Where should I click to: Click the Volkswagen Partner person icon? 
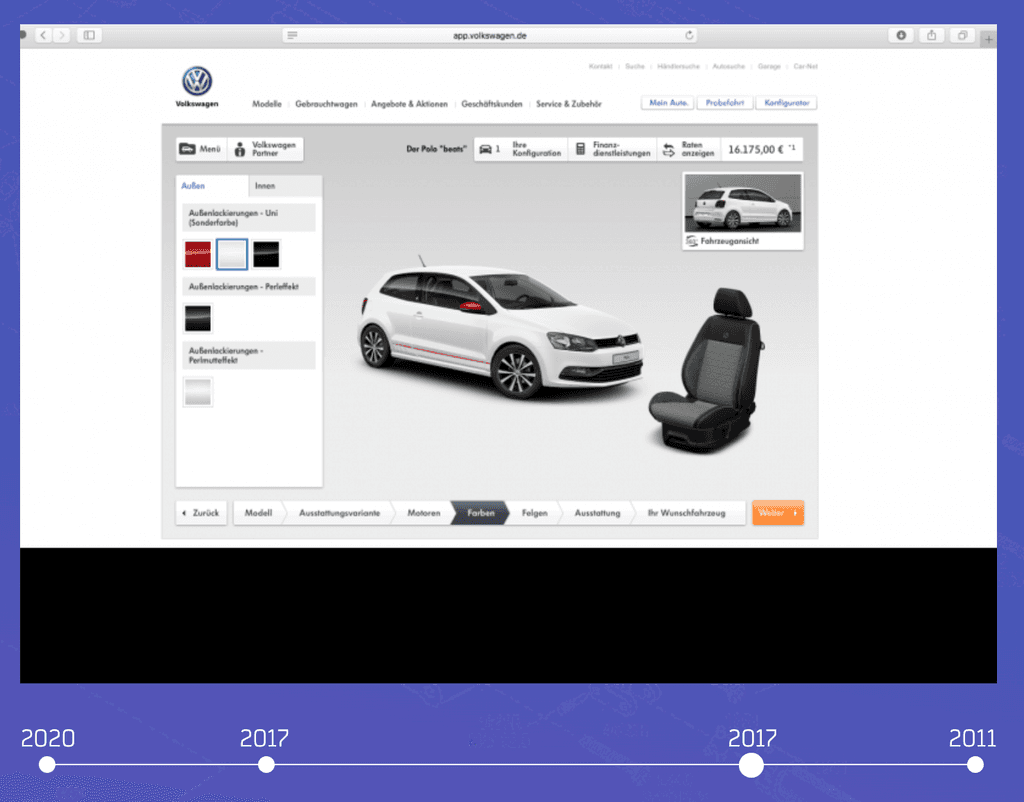[x=240, y=150]
